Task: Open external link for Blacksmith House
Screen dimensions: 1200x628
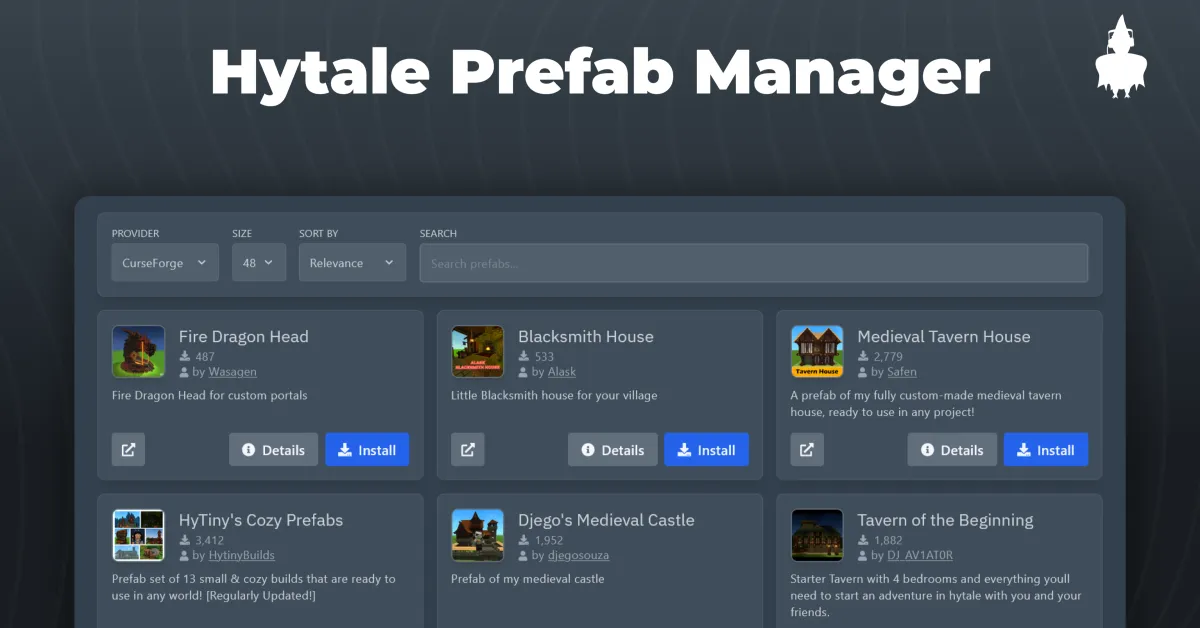Action: pyautogui.click(x=467, y=450)
